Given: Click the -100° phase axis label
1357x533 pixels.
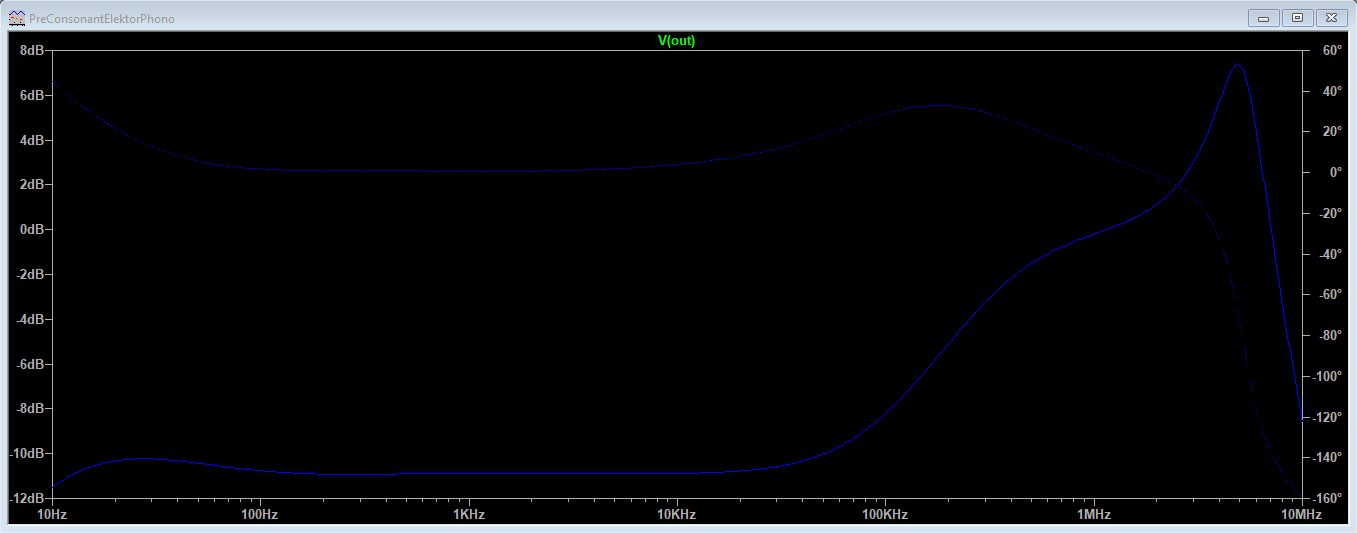Looking at the screenshot, I should [1327, 377].
